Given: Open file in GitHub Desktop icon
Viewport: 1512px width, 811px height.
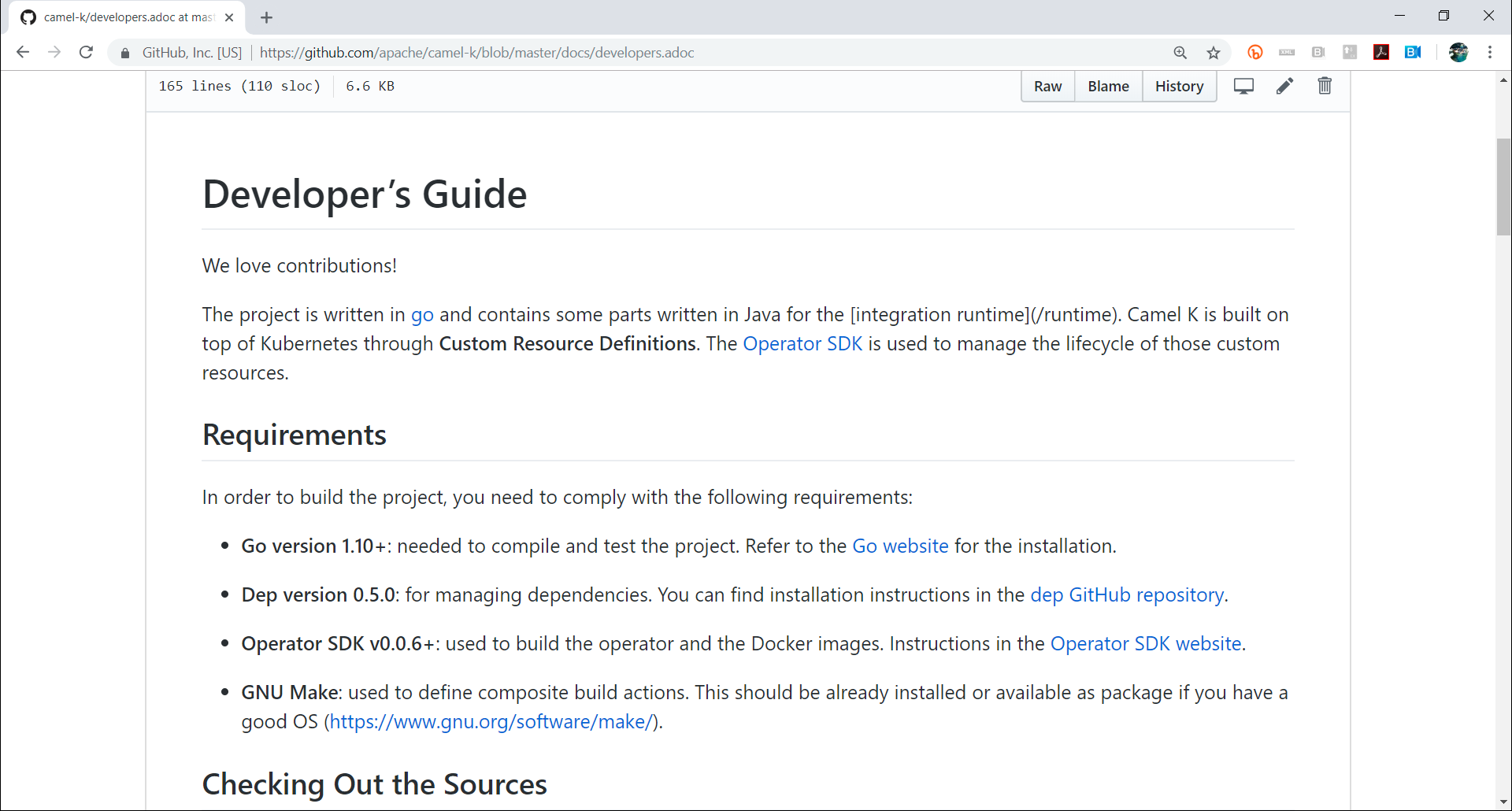Looking at the screenshot, I should click(1243, 86).
